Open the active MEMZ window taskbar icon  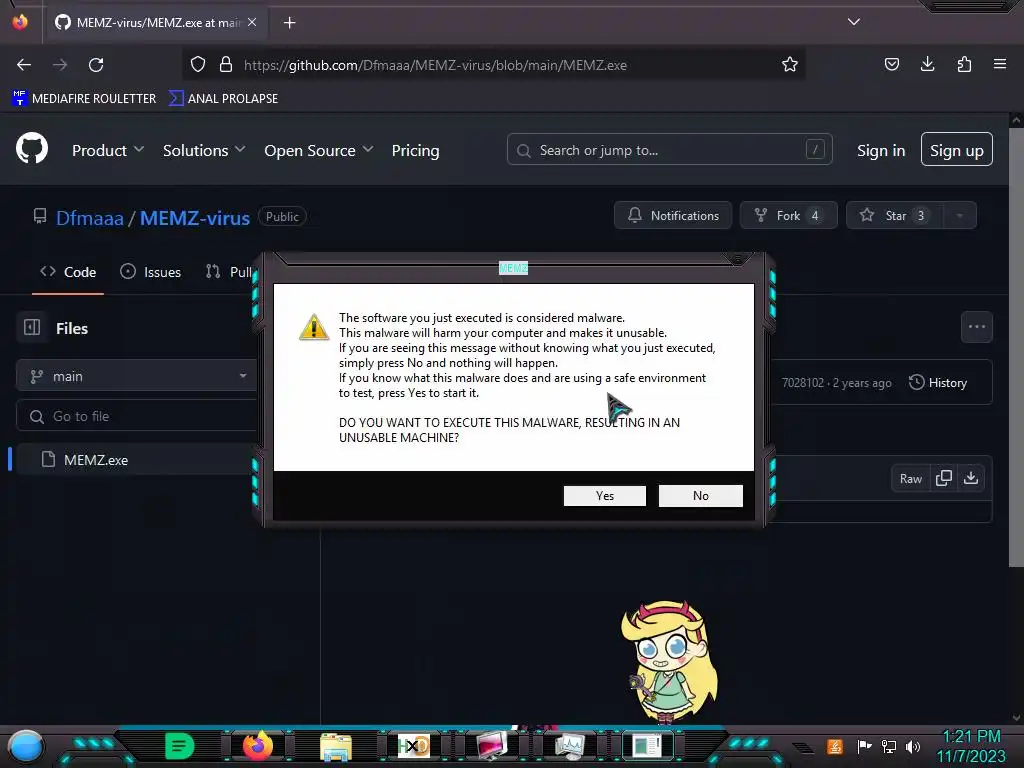(x=648, y=746)
